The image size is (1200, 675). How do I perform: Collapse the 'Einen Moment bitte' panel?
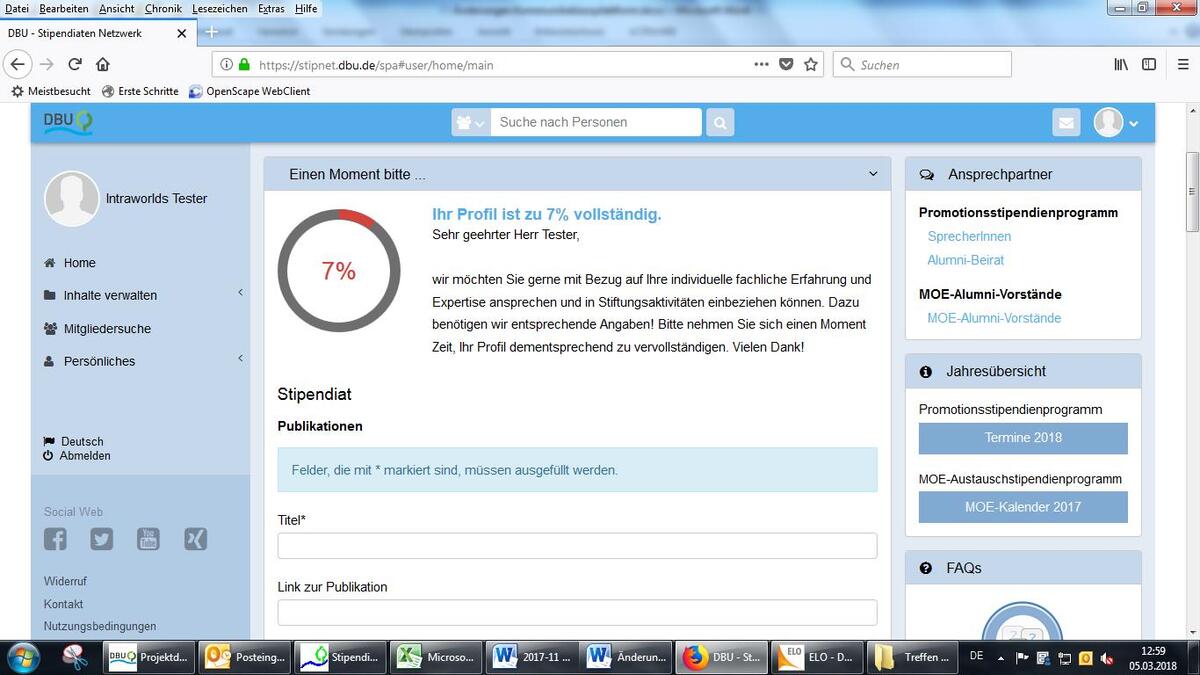(x=873, y=174)
